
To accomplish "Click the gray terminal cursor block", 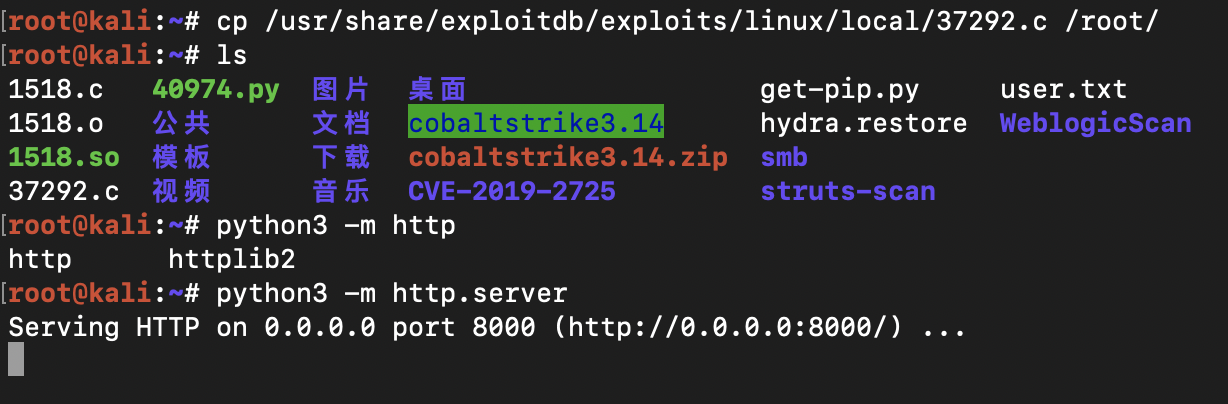I will tap(15, 359).
